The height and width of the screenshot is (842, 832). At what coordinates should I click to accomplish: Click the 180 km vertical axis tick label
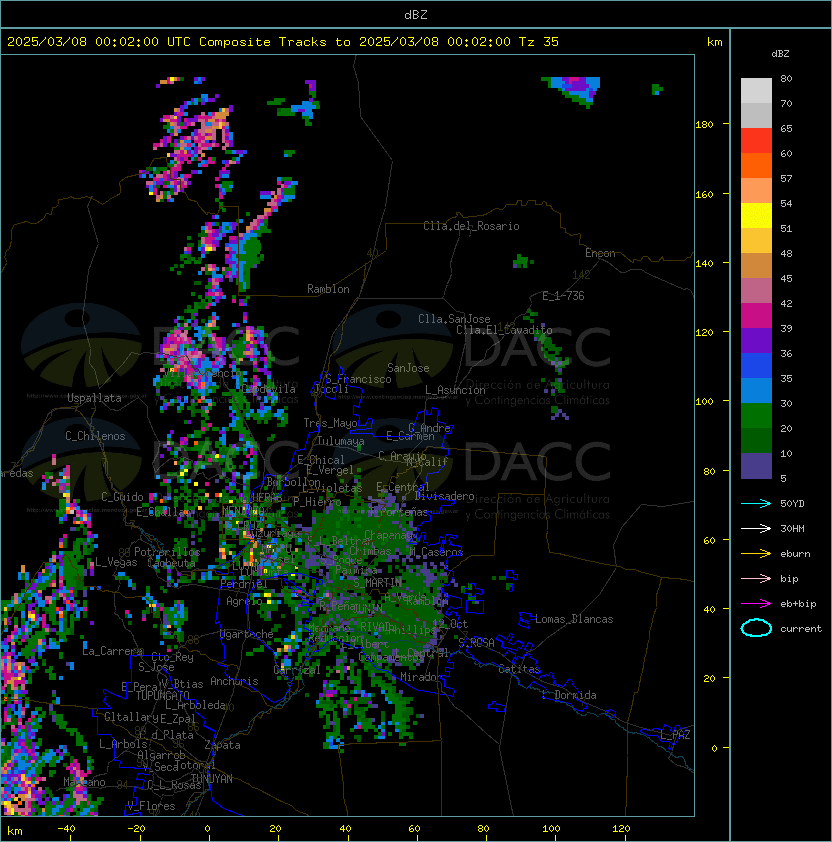pos(704,125)
